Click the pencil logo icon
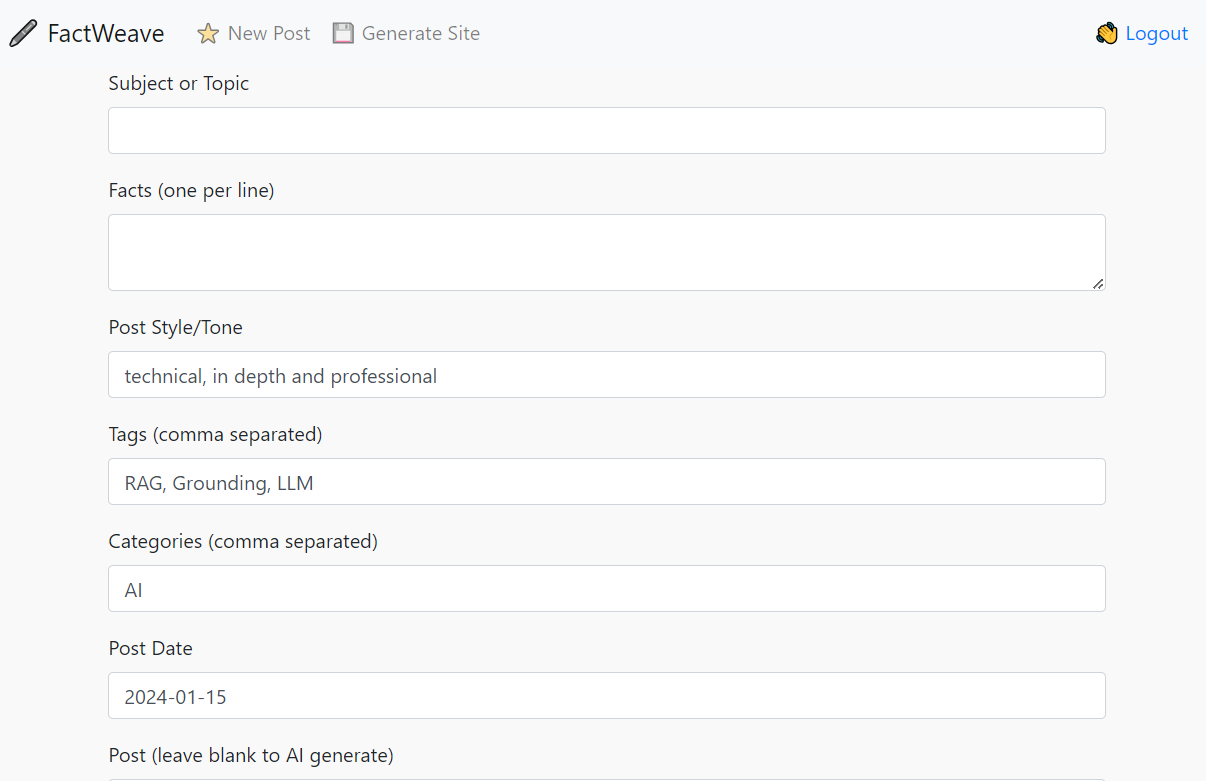 click(23, 33)
